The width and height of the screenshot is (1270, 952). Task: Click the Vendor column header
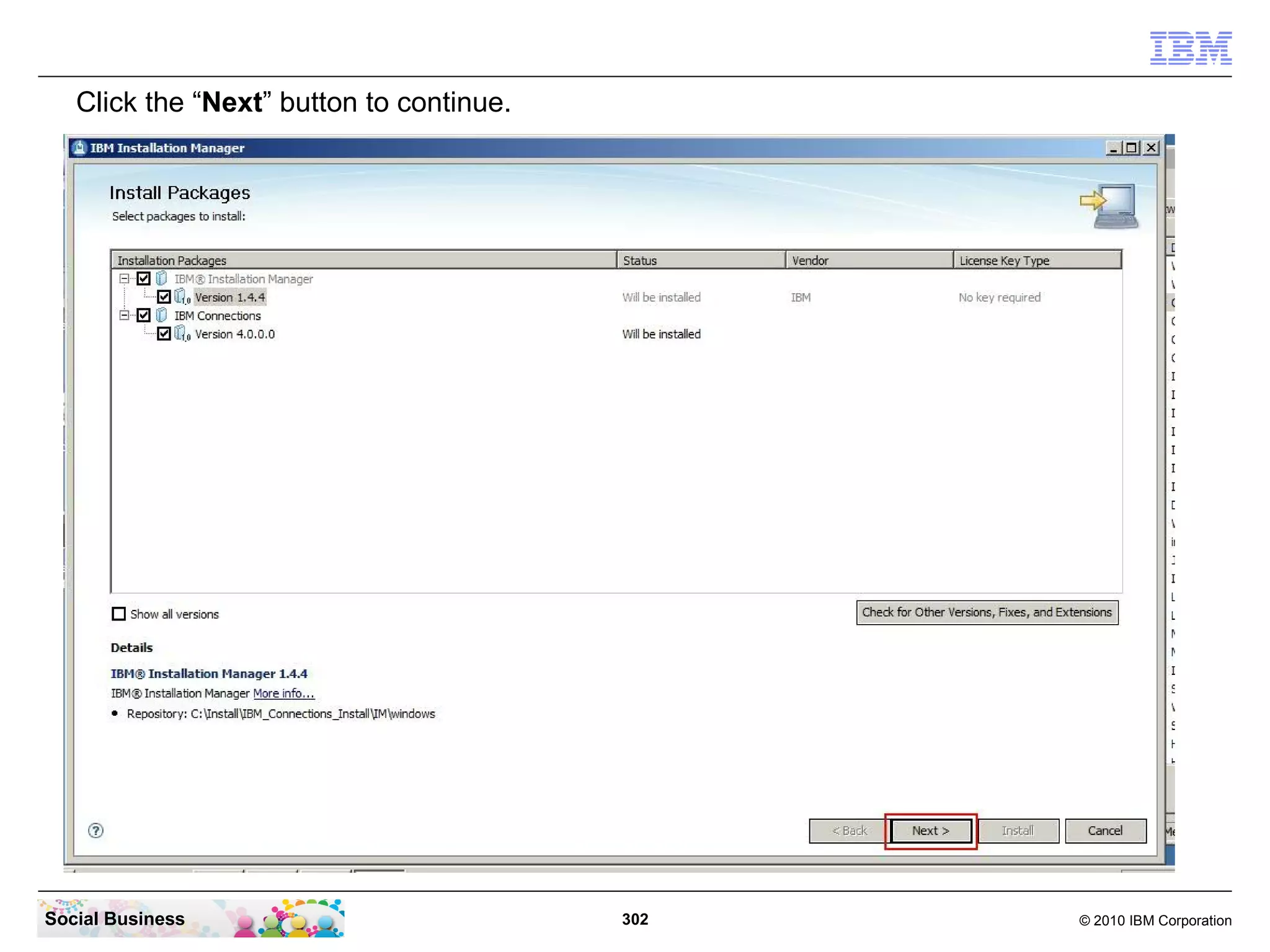869,260
